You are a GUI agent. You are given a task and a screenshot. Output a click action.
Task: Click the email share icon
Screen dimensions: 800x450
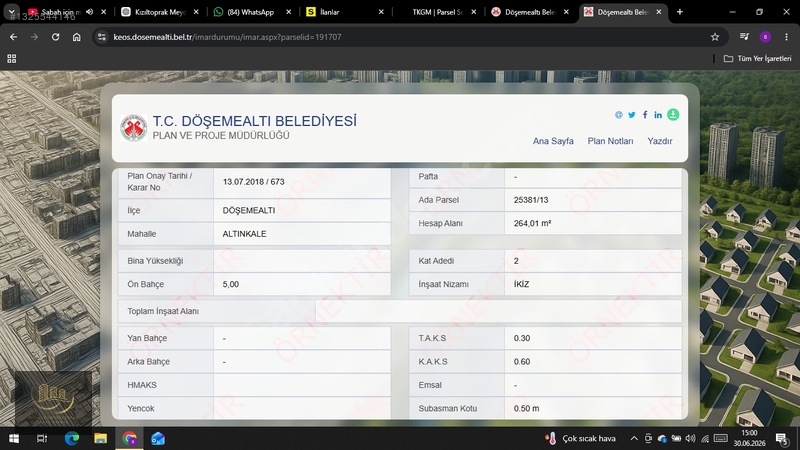coord(619,115)
